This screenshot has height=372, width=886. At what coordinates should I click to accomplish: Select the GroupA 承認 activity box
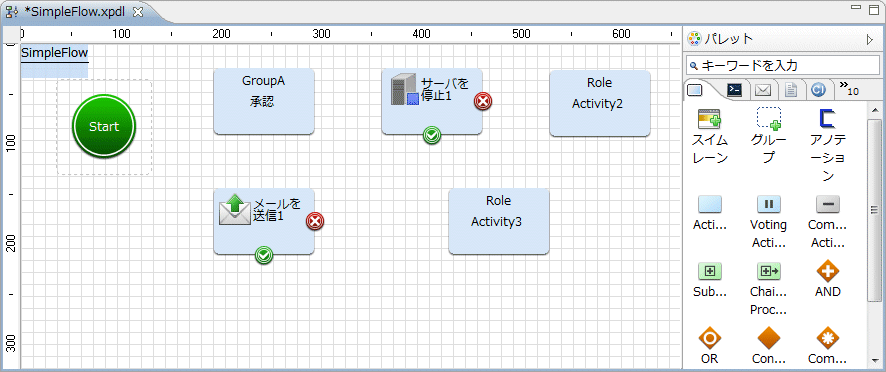264,102
